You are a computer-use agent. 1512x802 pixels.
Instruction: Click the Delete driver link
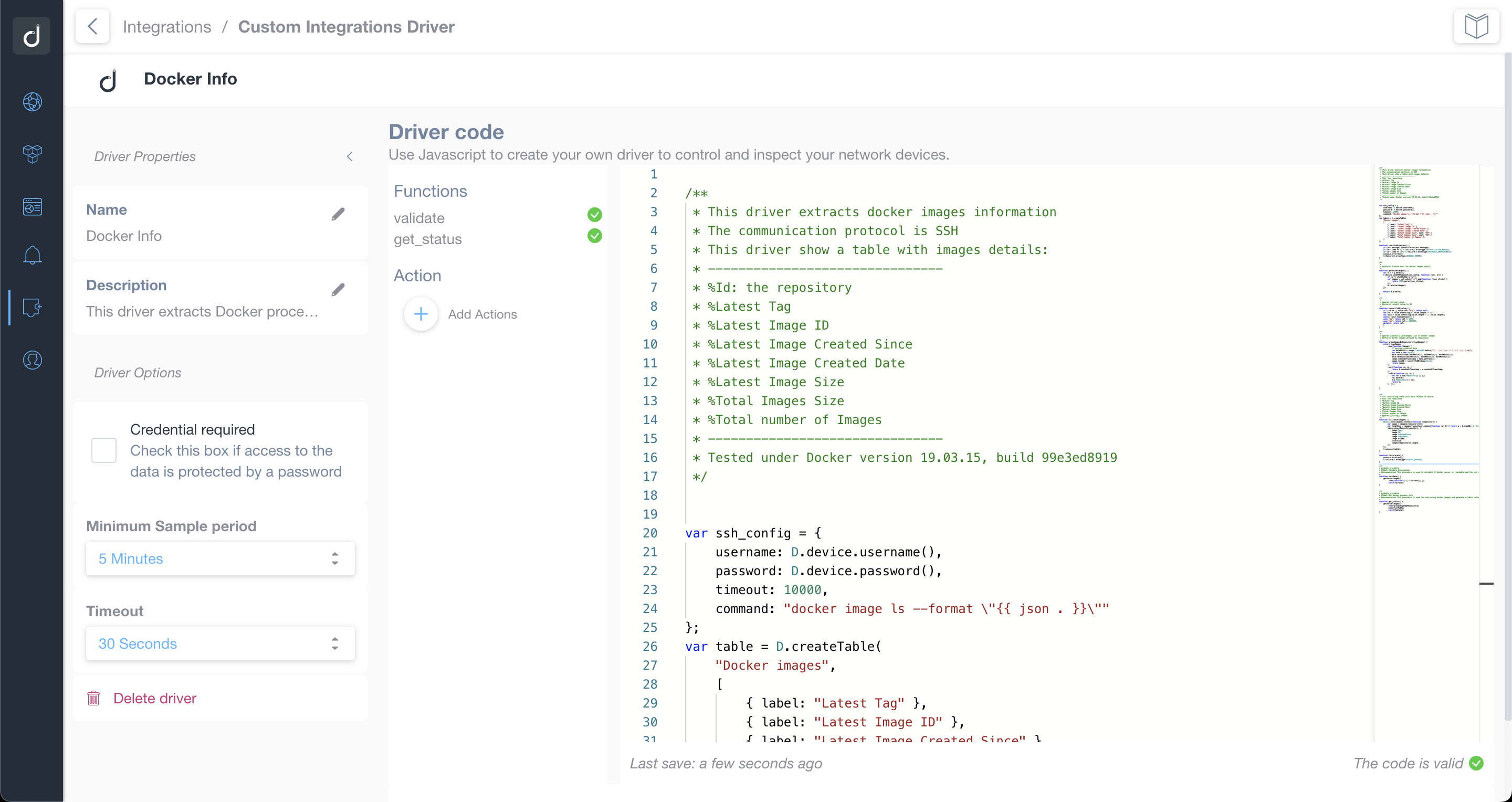[155, 698]
